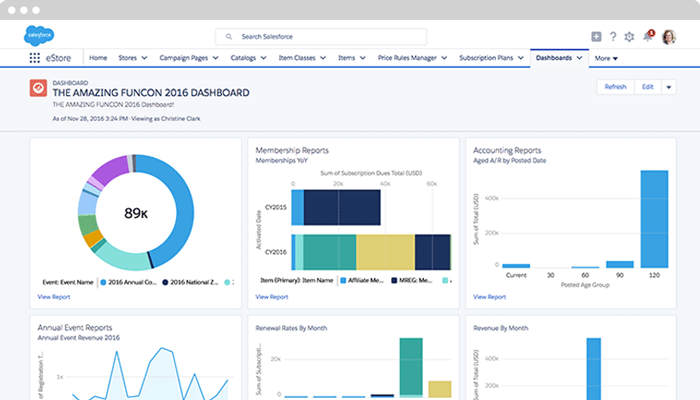Expand the Dashboards tab chevron
The width and height of the screenshot is (700, 400).
(579, 58)
